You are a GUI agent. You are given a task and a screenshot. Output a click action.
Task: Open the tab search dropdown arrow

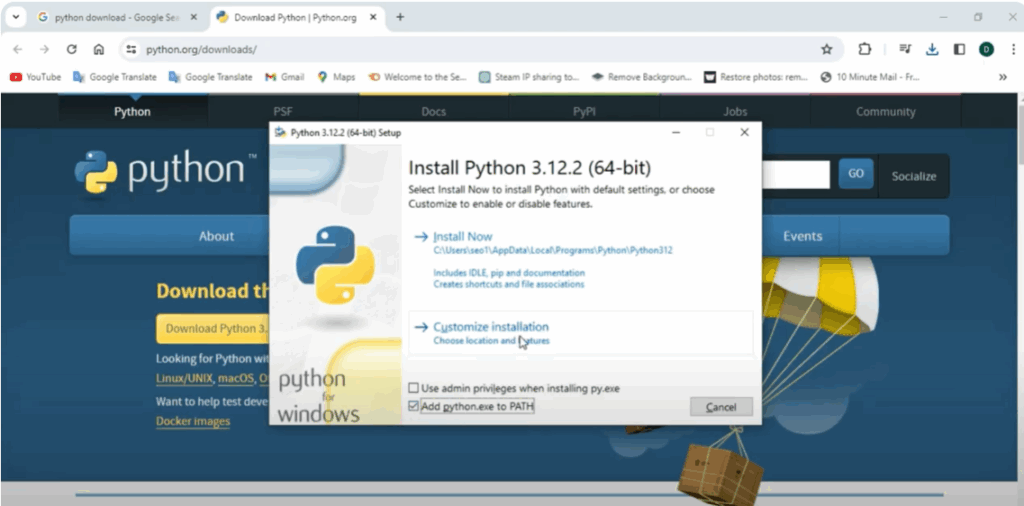coord(16,18)
